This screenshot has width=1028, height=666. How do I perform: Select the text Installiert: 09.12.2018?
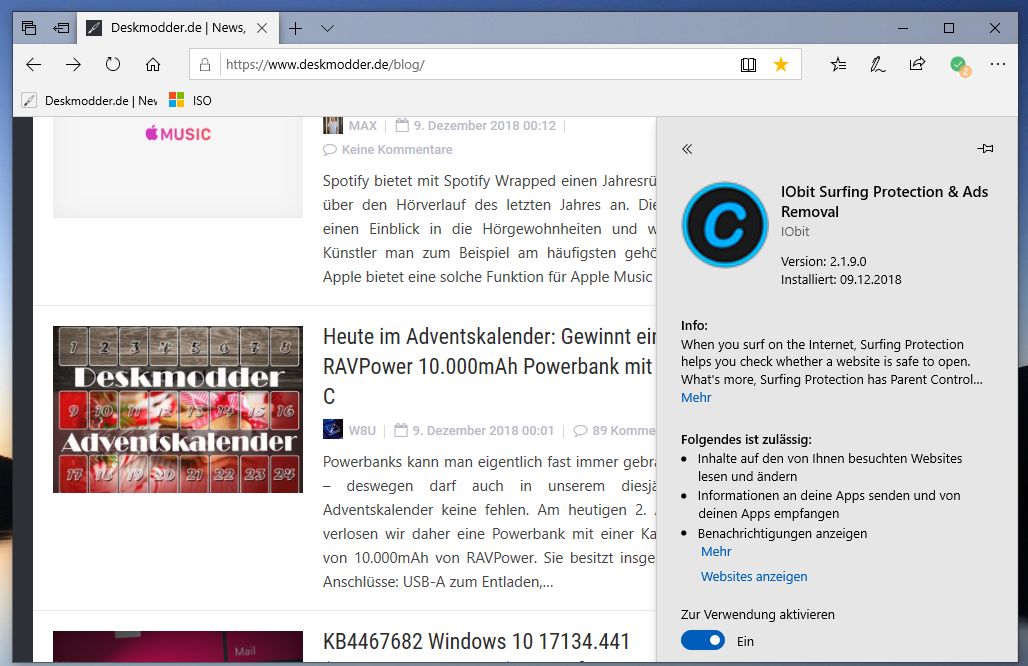coord(841,280)
